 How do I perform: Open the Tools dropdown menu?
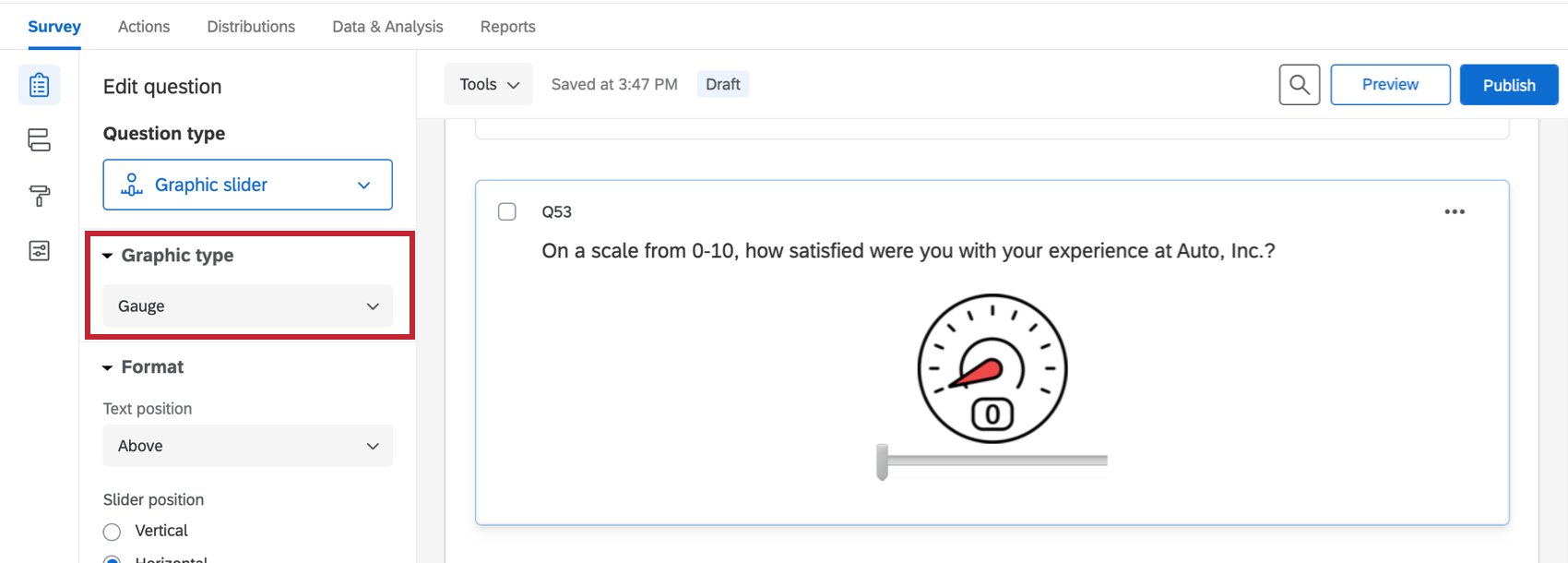(488, 85)
